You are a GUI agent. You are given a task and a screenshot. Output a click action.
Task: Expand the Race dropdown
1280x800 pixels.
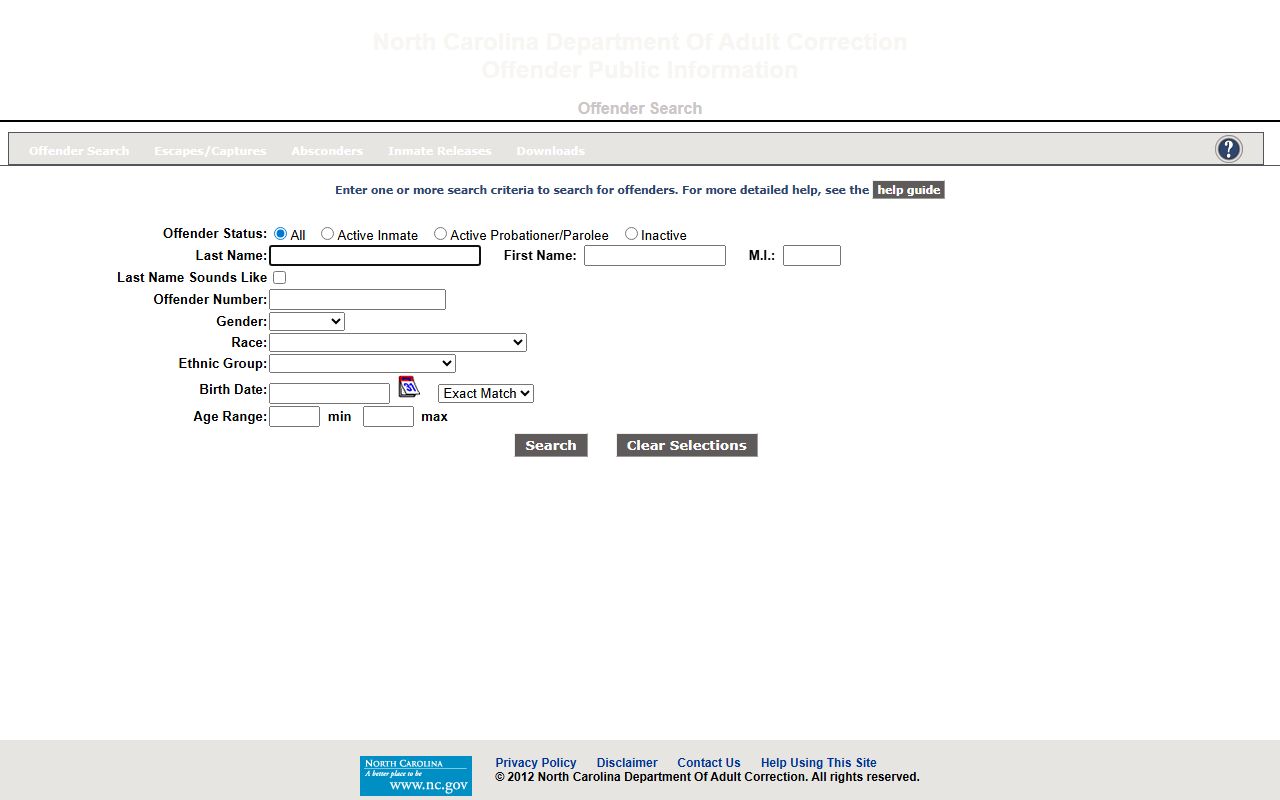[398, 342]
